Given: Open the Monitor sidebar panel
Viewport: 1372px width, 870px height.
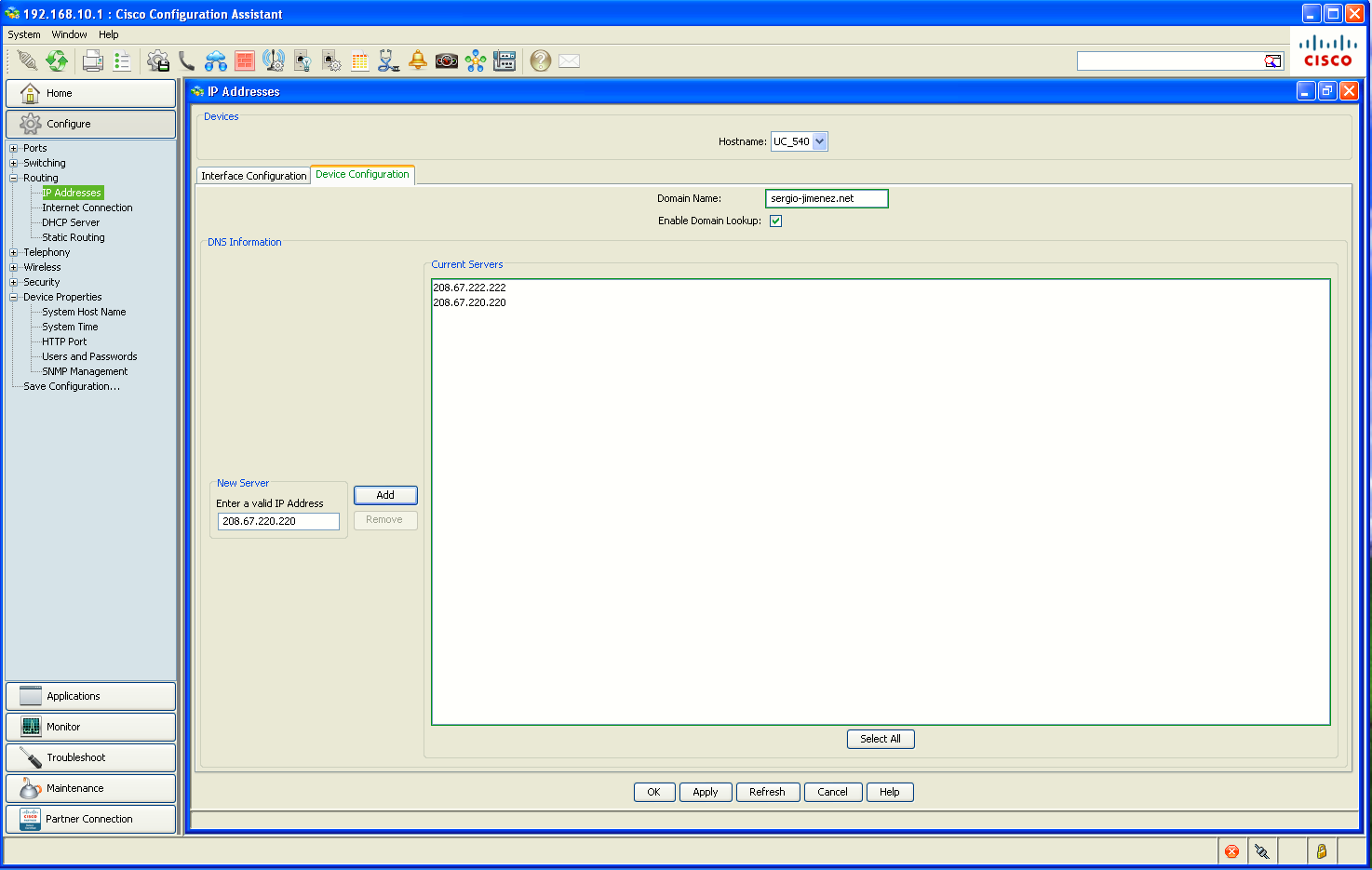Looking at the screenshot, I should pos(90,727).
